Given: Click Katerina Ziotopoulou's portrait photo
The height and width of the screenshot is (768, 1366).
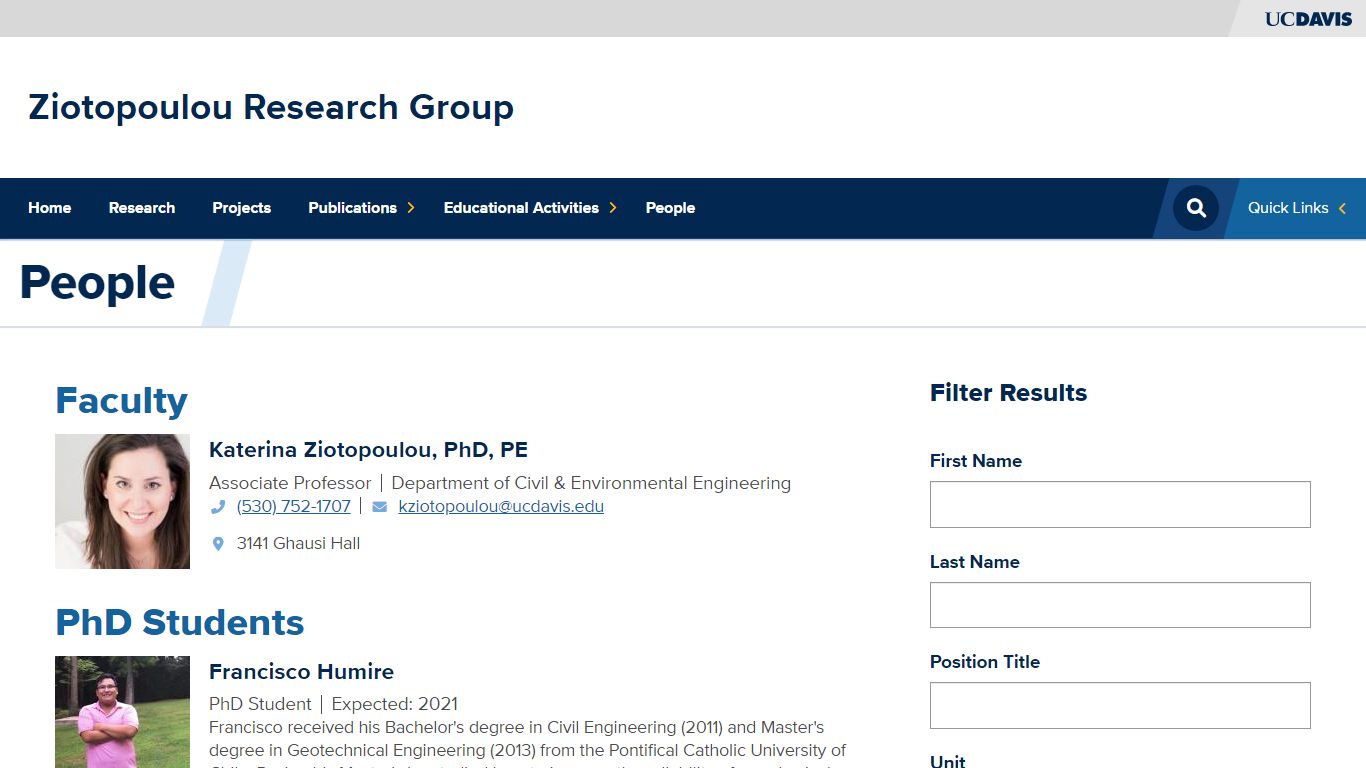Looking at the screenshot, I should pyautogui.click(x=122, y=501).
